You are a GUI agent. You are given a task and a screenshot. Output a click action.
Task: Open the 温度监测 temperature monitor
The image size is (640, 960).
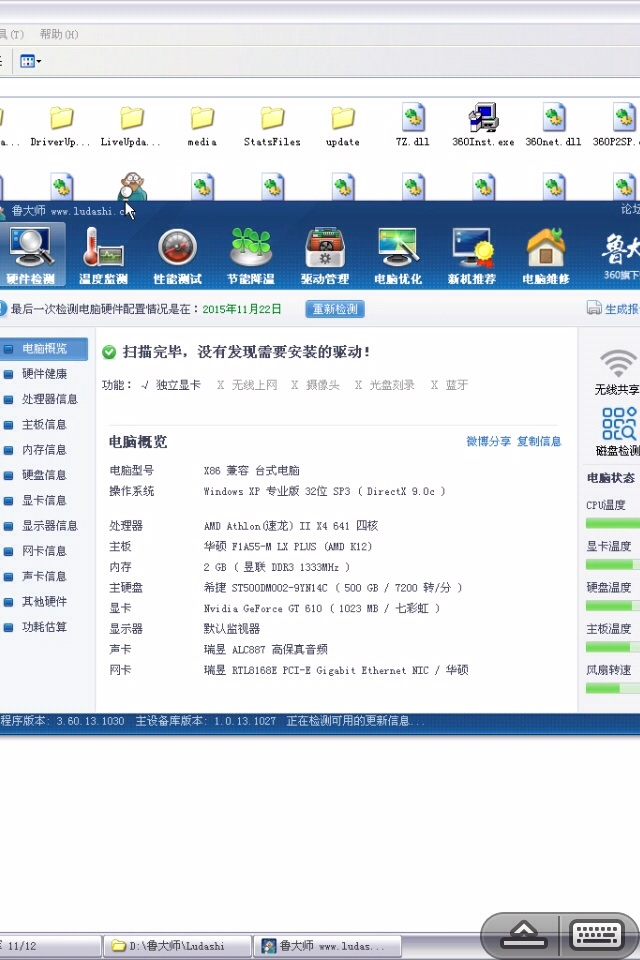(x=103, y=256)
